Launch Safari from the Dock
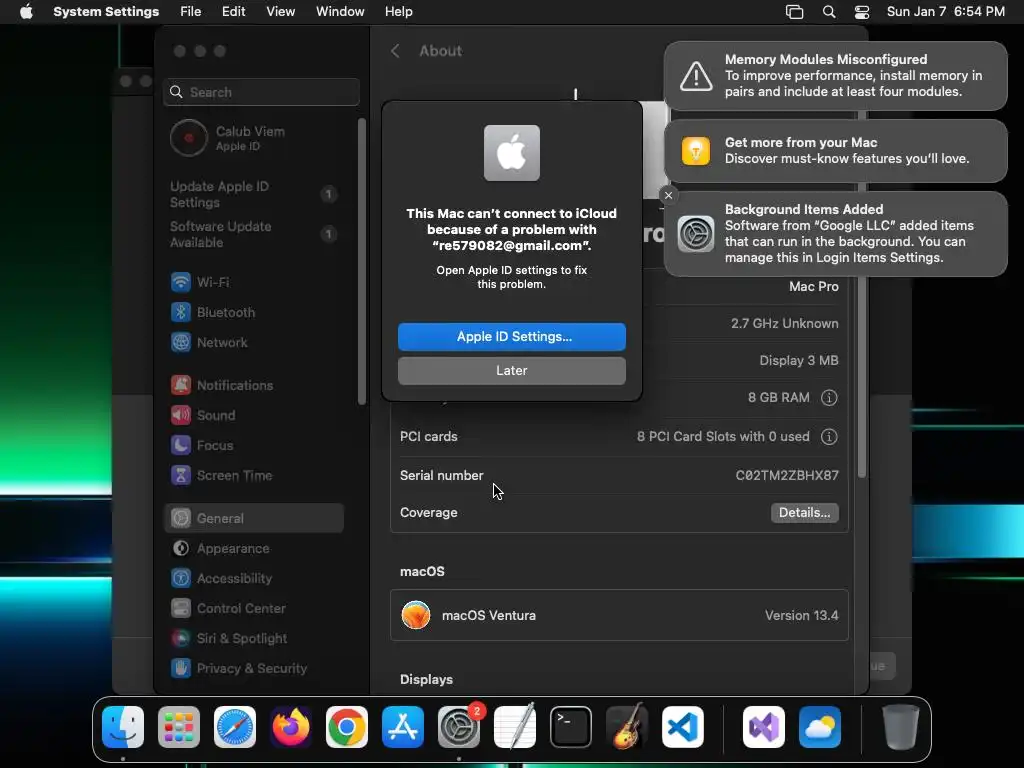This screenshot has height=768, width=1024. (x=235, y=727)
